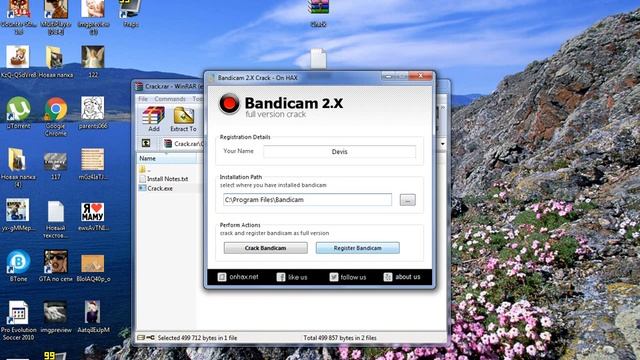Open the partly hidden Tools menu in WinRAR
Image resolution: width=640 pixels, height=360 pixels.
coord(198,99)
